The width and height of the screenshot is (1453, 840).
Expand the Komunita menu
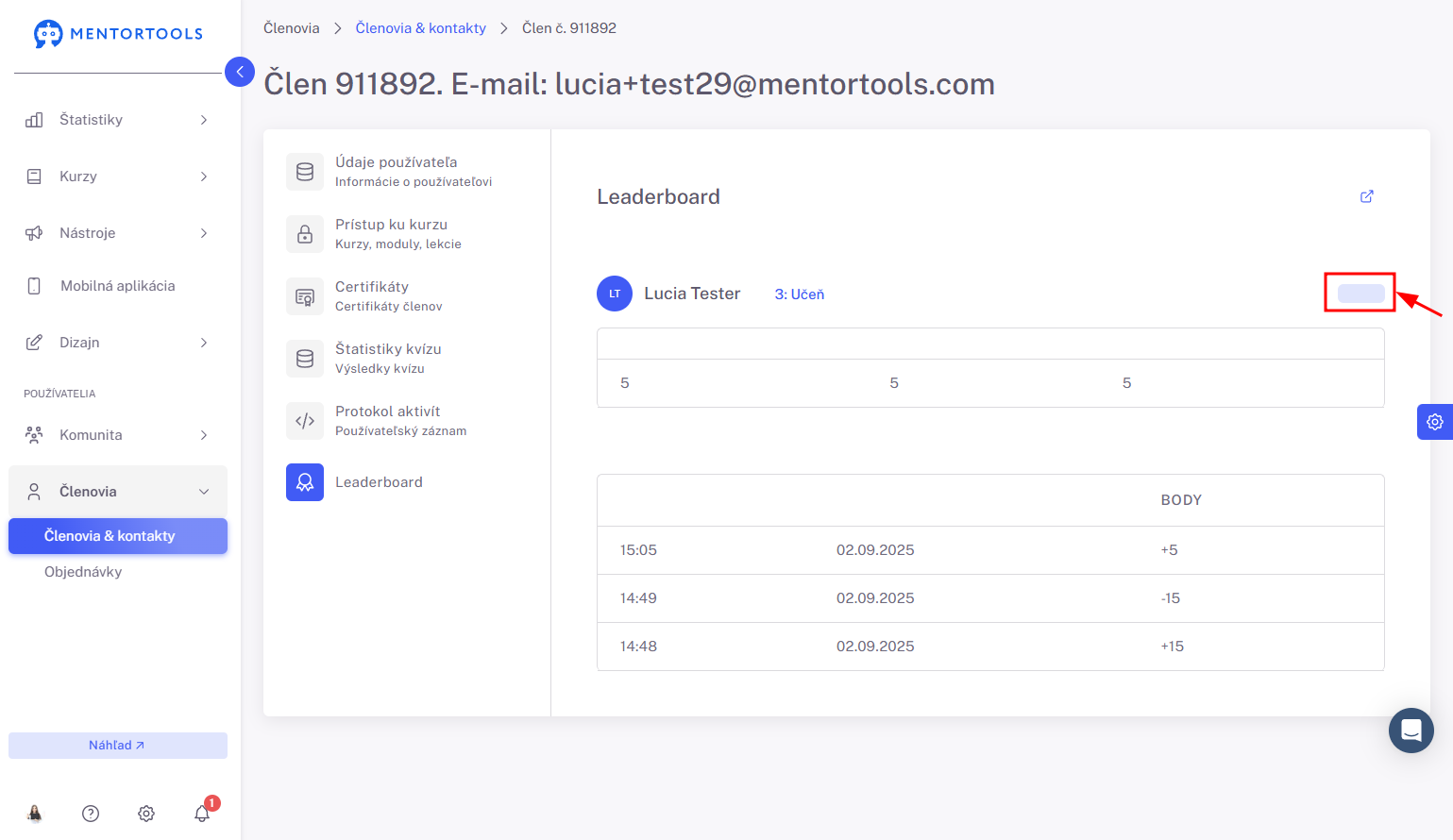117,435
